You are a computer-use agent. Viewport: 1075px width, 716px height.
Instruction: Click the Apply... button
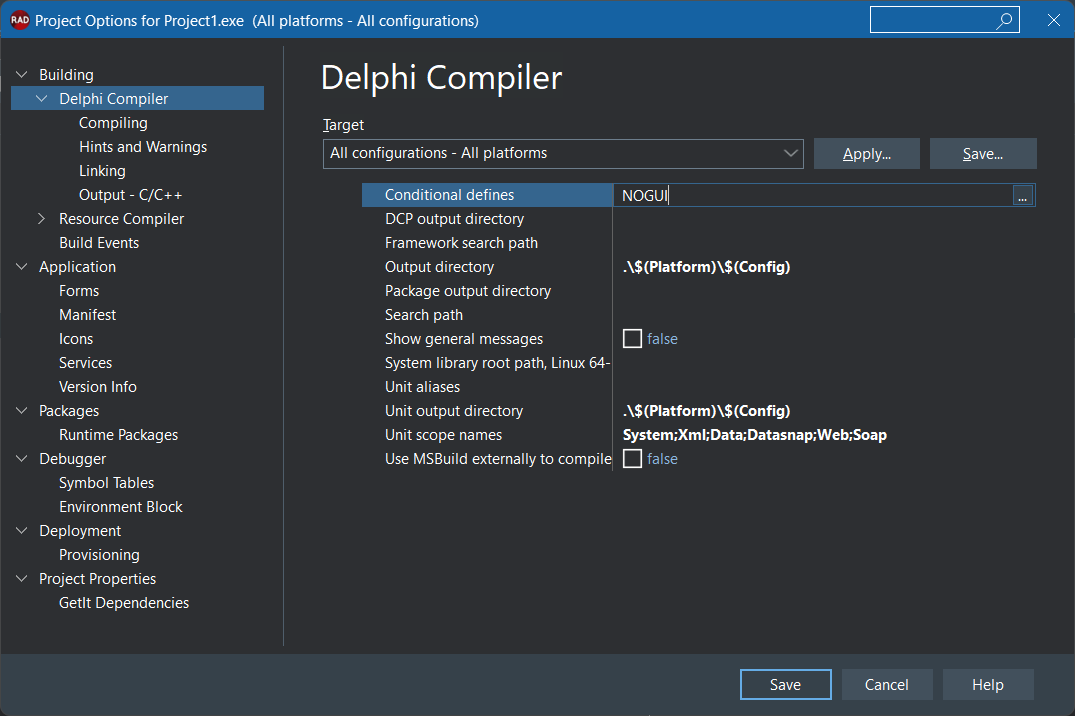(867, 154)
